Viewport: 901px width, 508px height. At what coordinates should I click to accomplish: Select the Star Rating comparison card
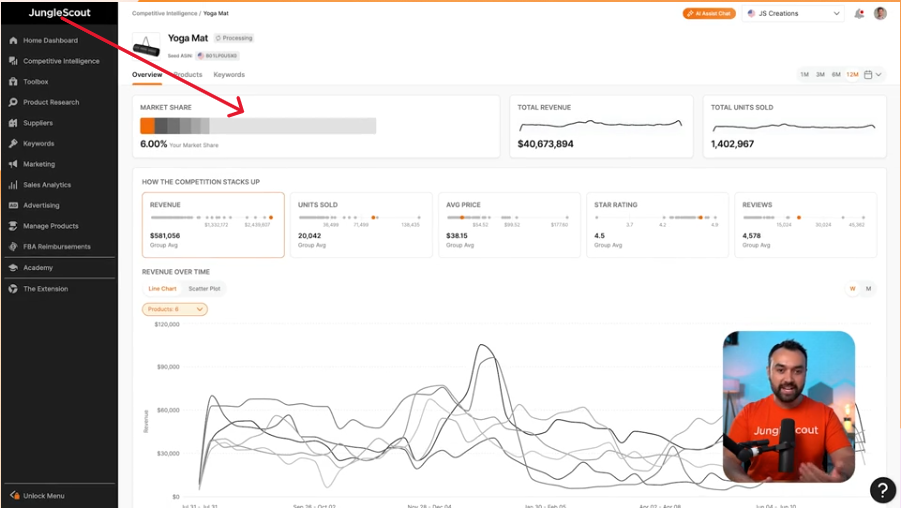pyautogui.click(x=657, y=225)
